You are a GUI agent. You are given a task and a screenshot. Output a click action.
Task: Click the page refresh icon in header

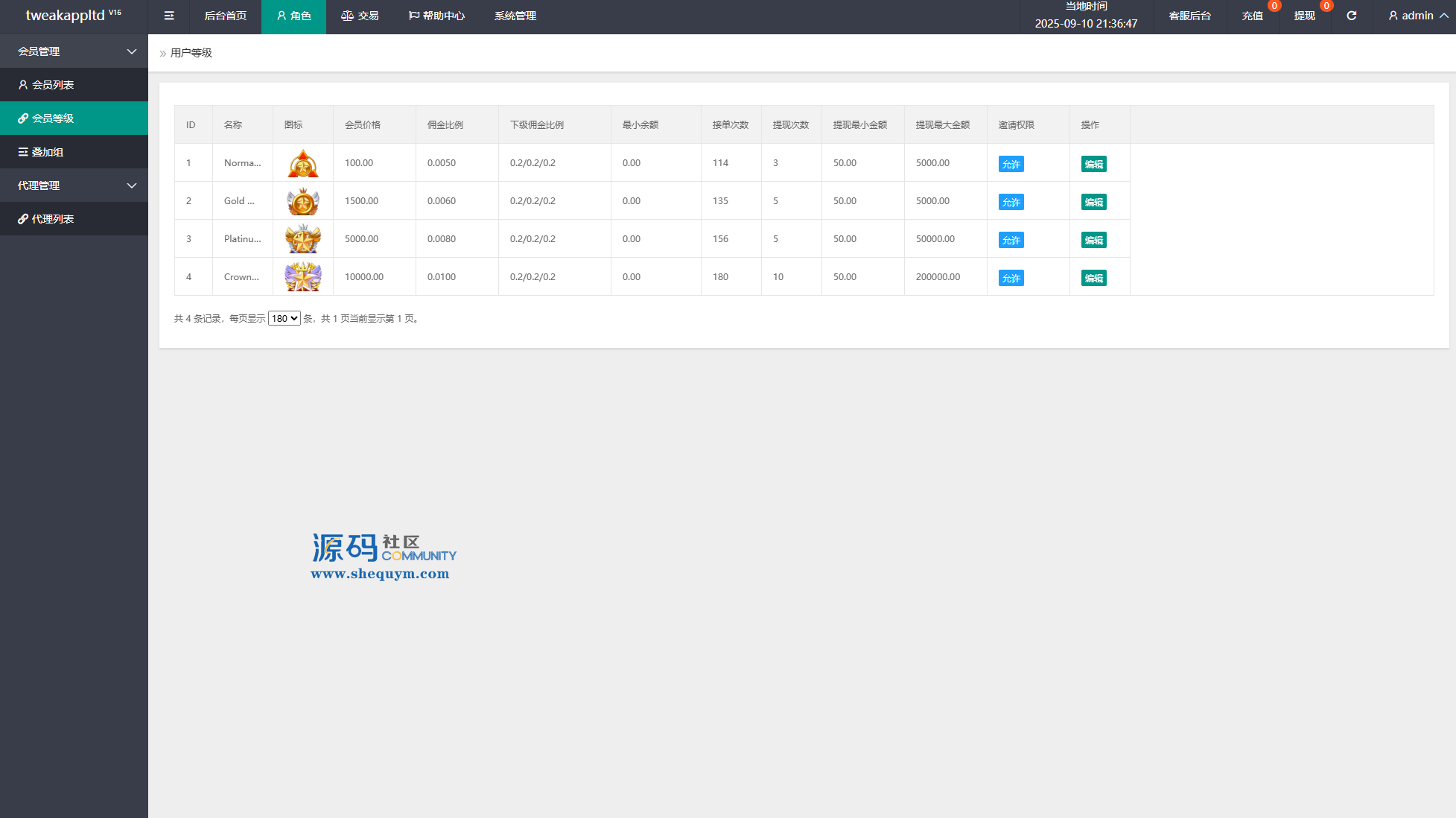[1351, 16]
